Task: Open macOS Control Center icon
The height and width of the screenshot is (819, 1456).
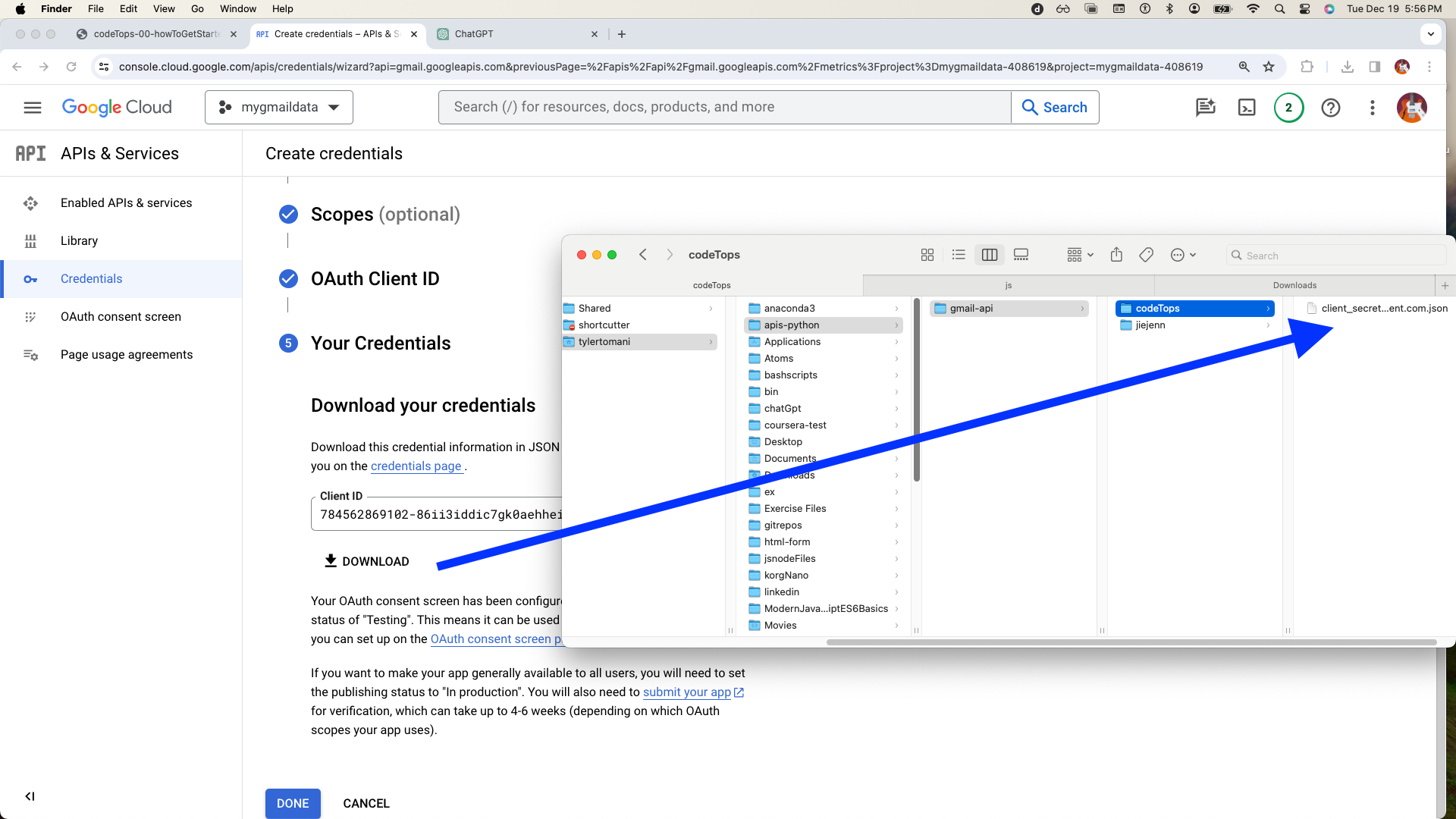Action: tap(1304, 9)
